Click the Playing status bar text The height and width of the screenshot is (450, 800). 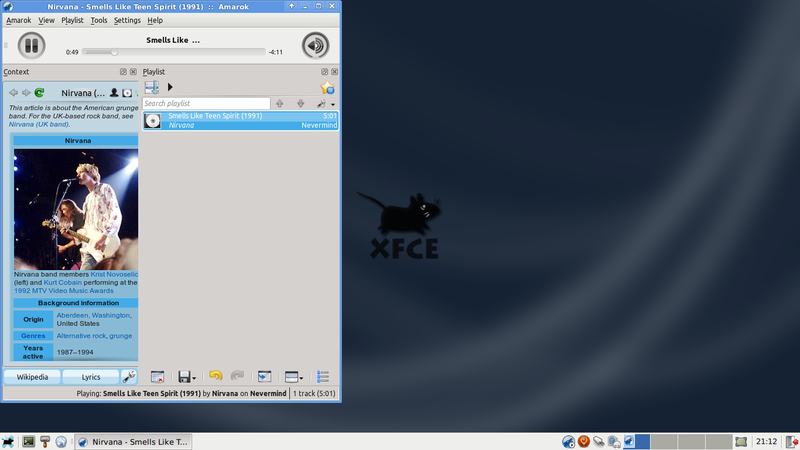tap(181, 393)
